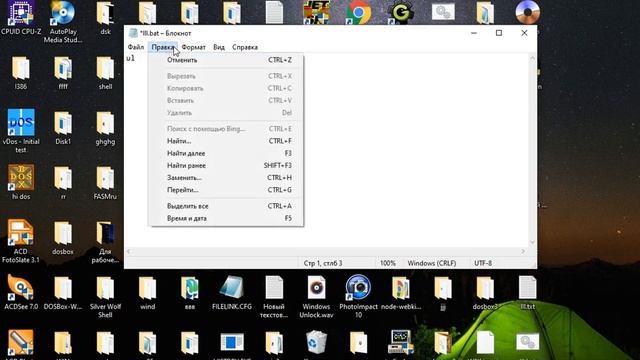Screen dimensions: 640x360
Task: Open the rr folder
Action: (63, 182)
